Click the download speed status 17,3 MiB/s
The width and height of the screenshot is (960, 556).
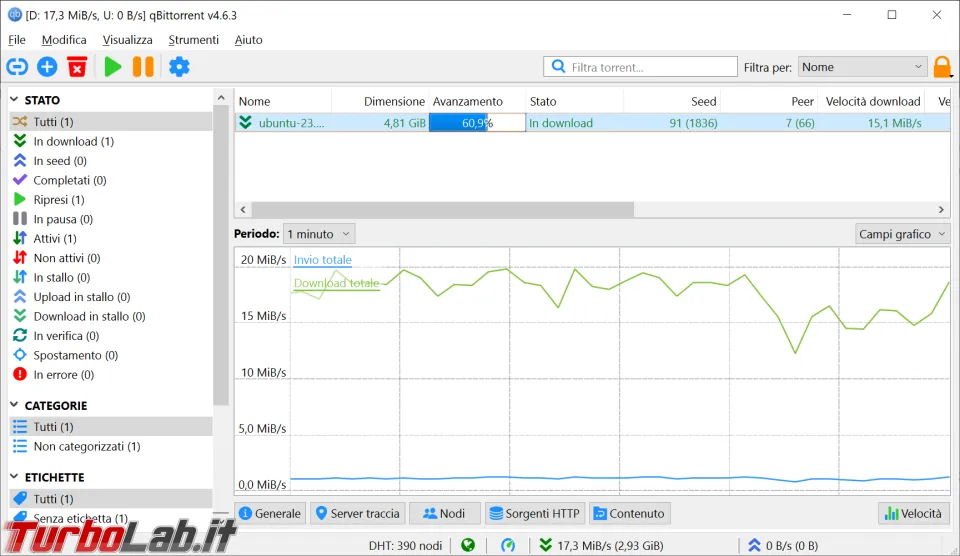tap(601, 546)
